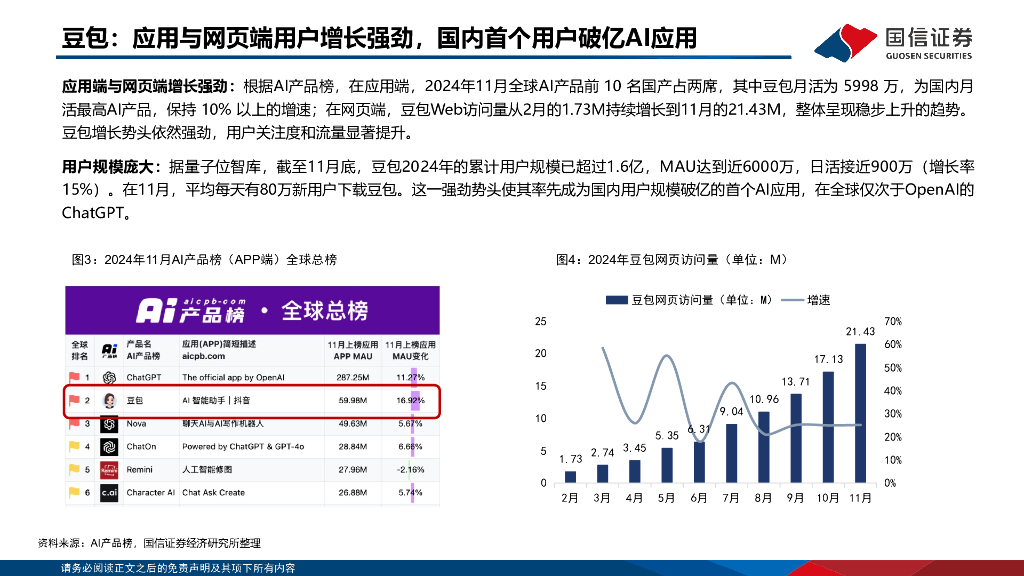Image resolution: width=1024 pixels, height=576 pixels.
Task: Click the 增速 line swatch in the legend
Action: coord(792,300)
